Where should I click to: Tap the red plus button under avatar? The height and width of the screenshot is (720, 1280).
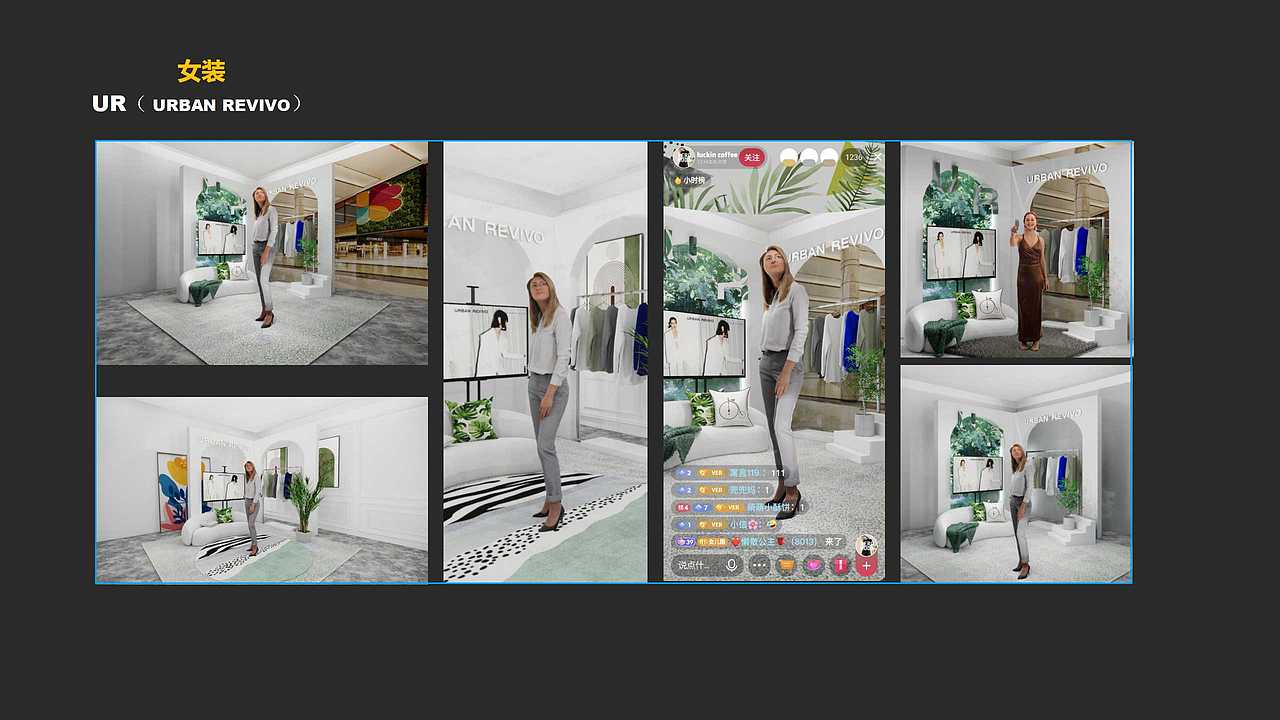pyautogui.click(x=866, y=566)
